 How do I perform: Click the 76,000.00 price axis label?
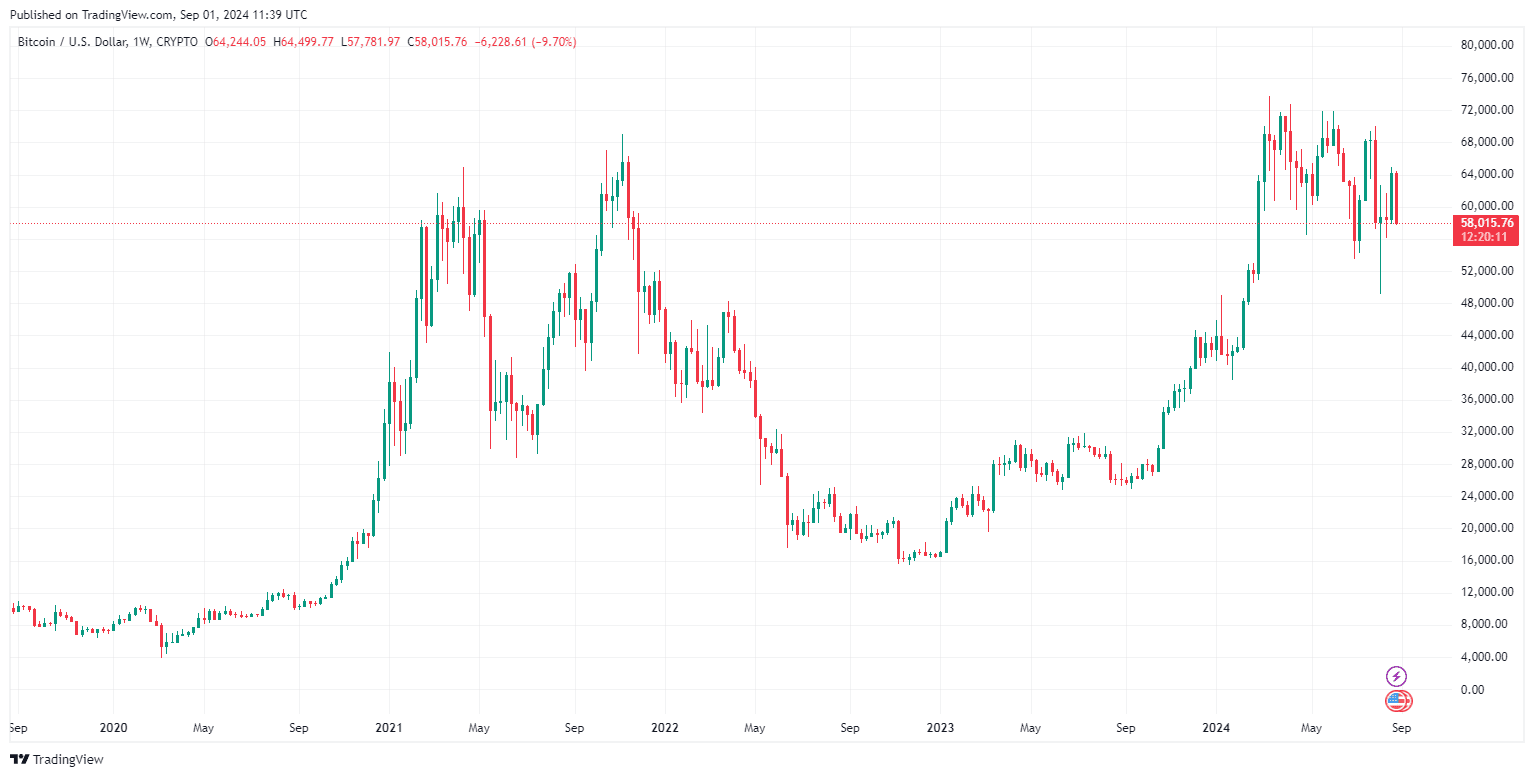[1489, 77]
